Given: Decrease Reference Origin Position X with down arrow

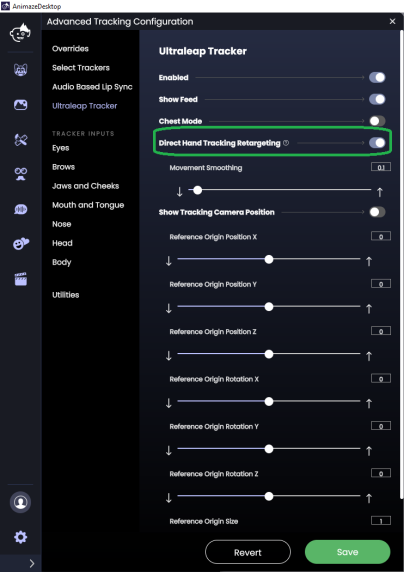Looking at the screenshot, I should click(169, 261).
